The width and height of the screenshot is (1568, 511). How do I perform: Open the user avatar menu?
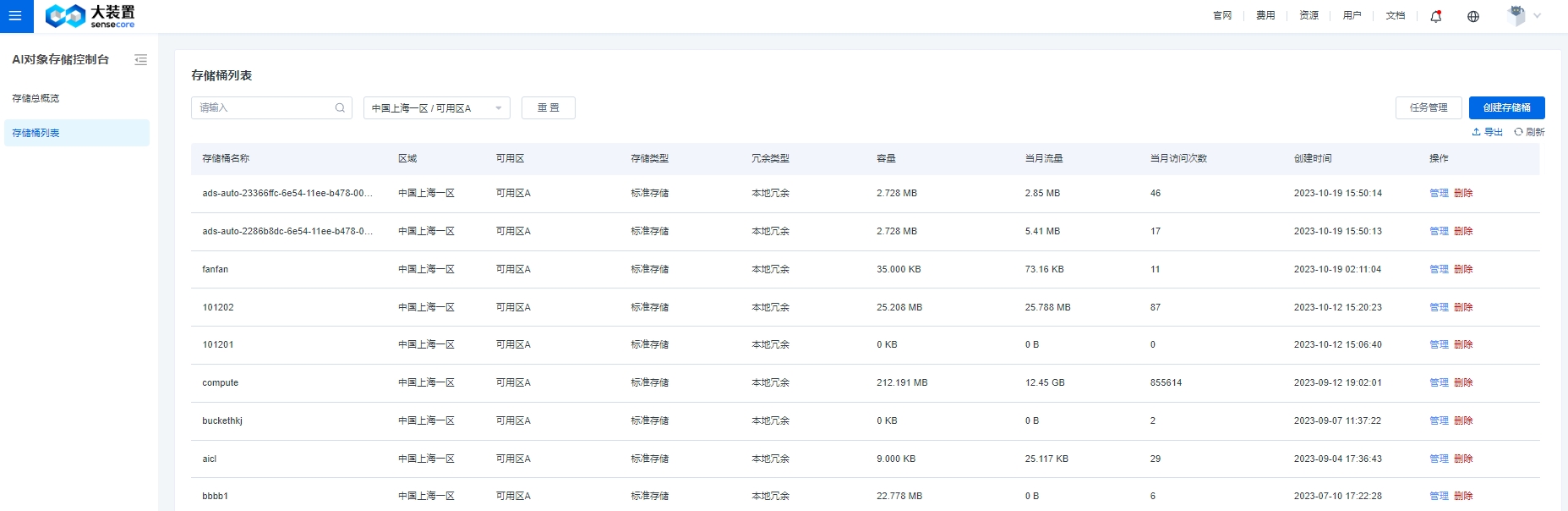pos(1517,15)
